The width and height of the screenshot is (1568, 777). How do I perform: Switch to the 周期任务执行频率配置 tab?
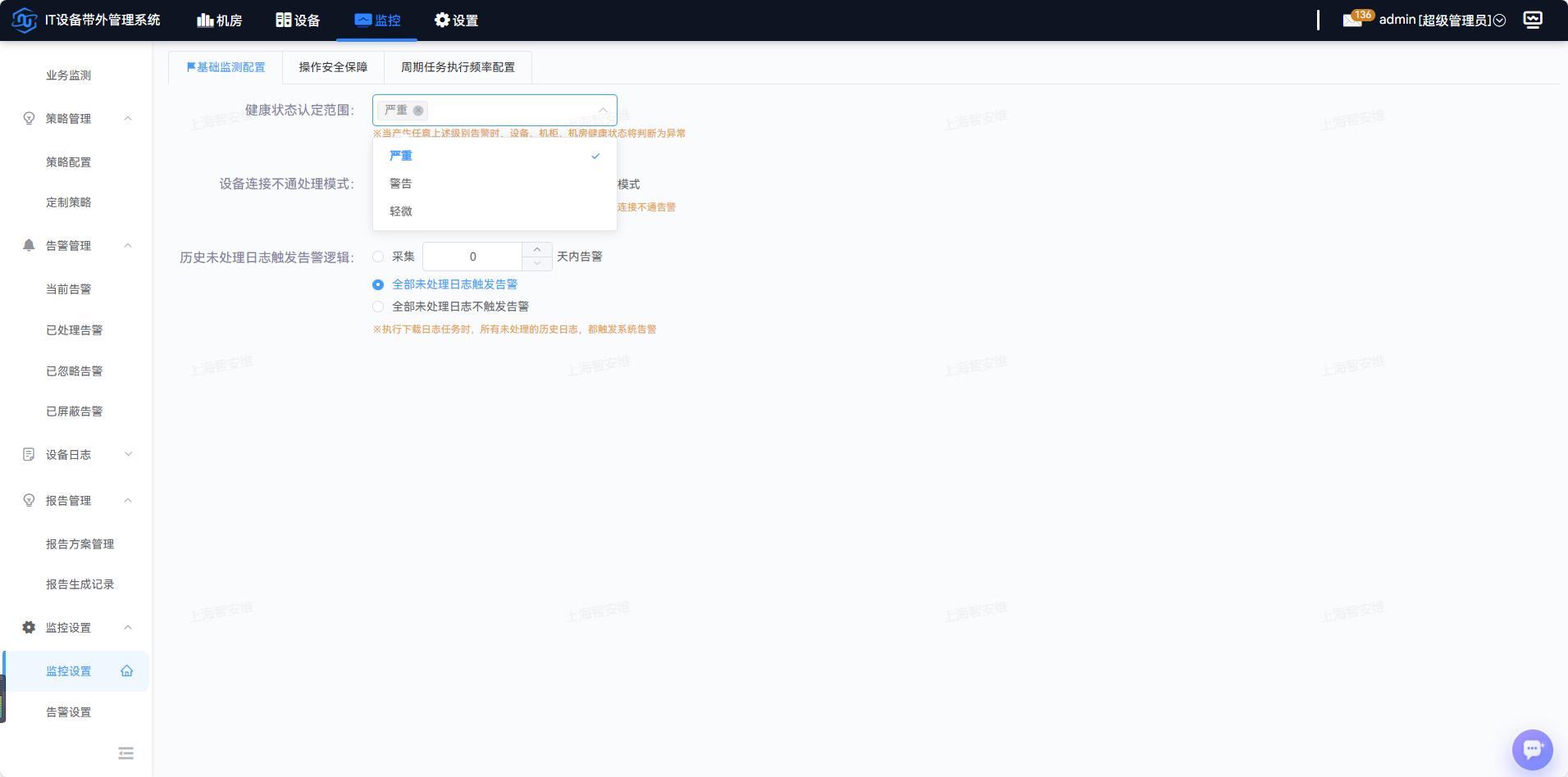point(458,67)
